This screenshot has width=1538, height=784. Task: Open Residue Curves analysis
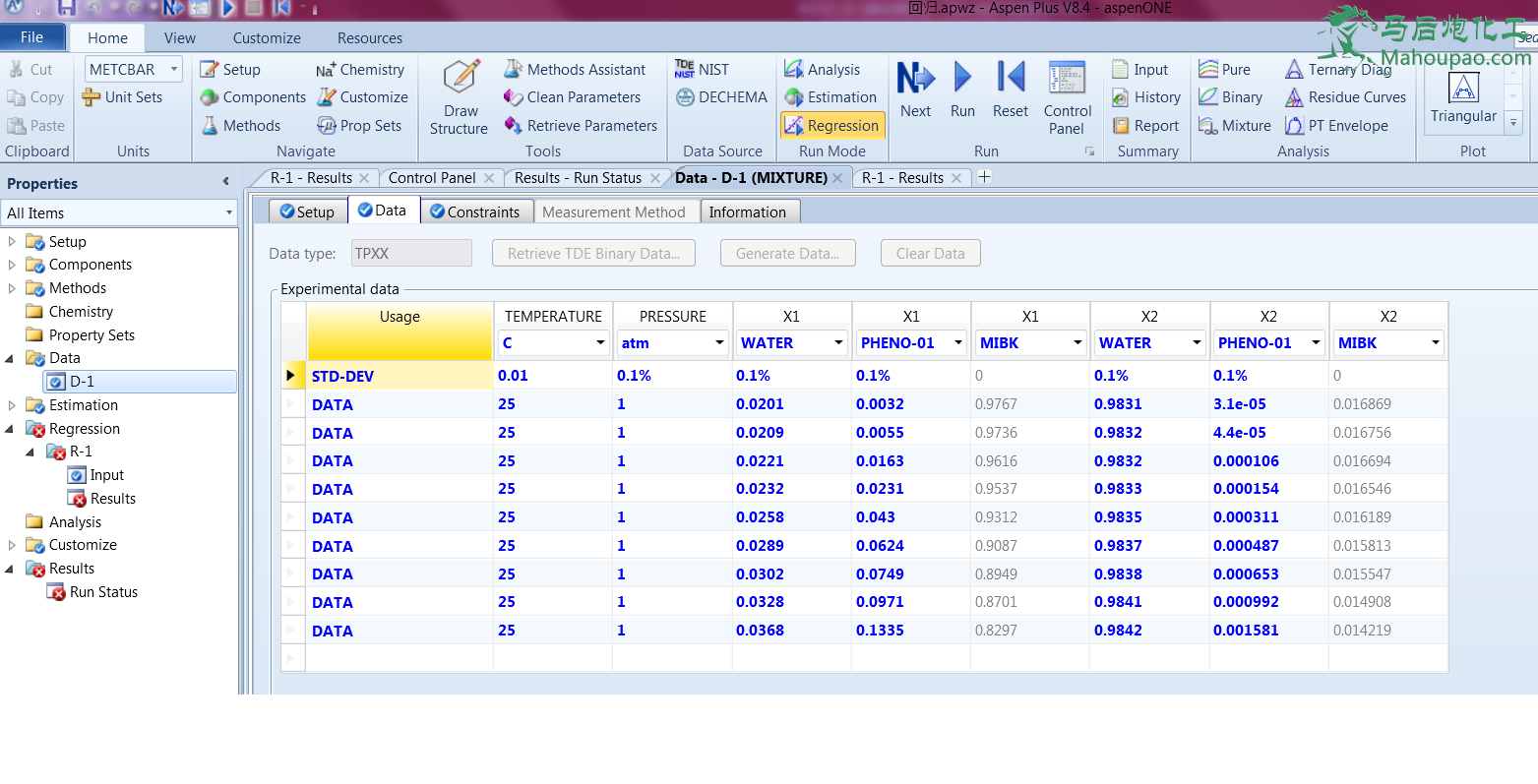[1345, 97]
